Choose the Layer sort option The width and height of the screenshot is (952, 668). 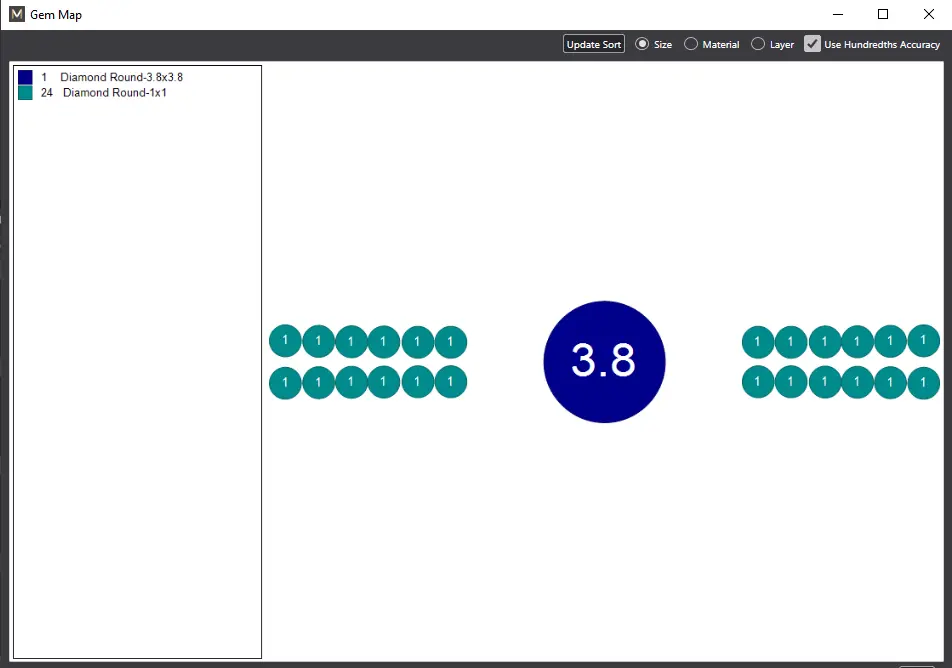pos(758,44)
